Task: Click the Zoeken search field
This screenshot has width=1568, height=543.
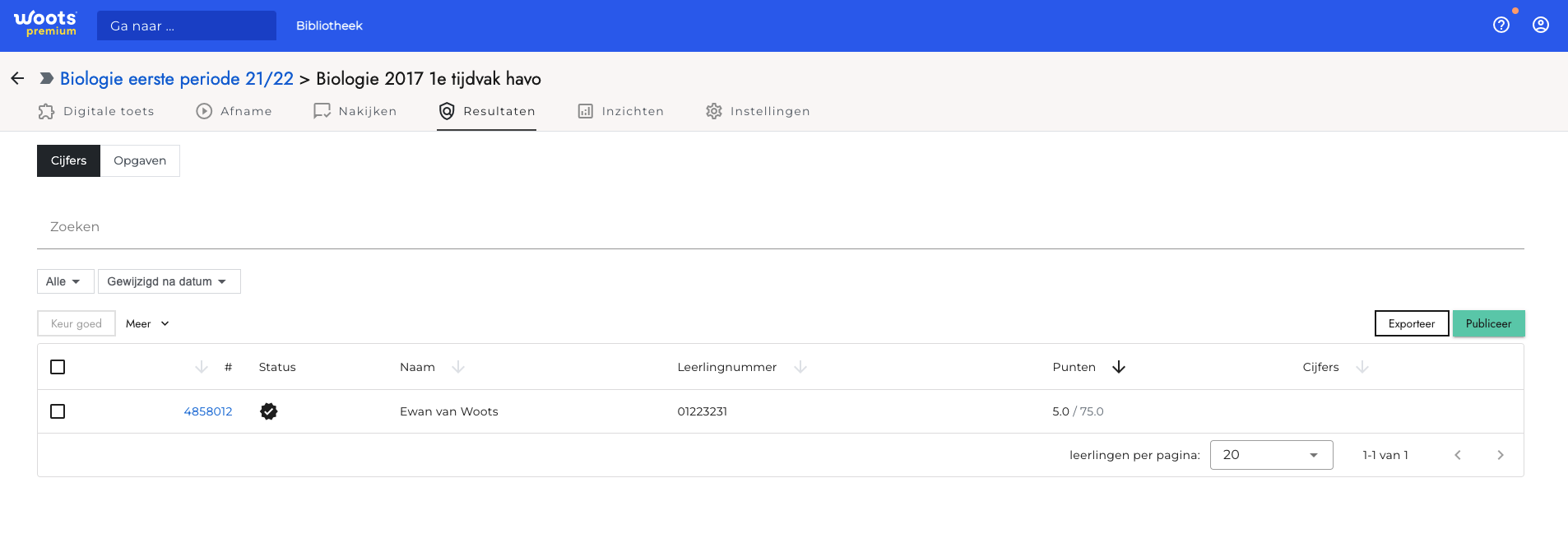Action: click(780, 227)
